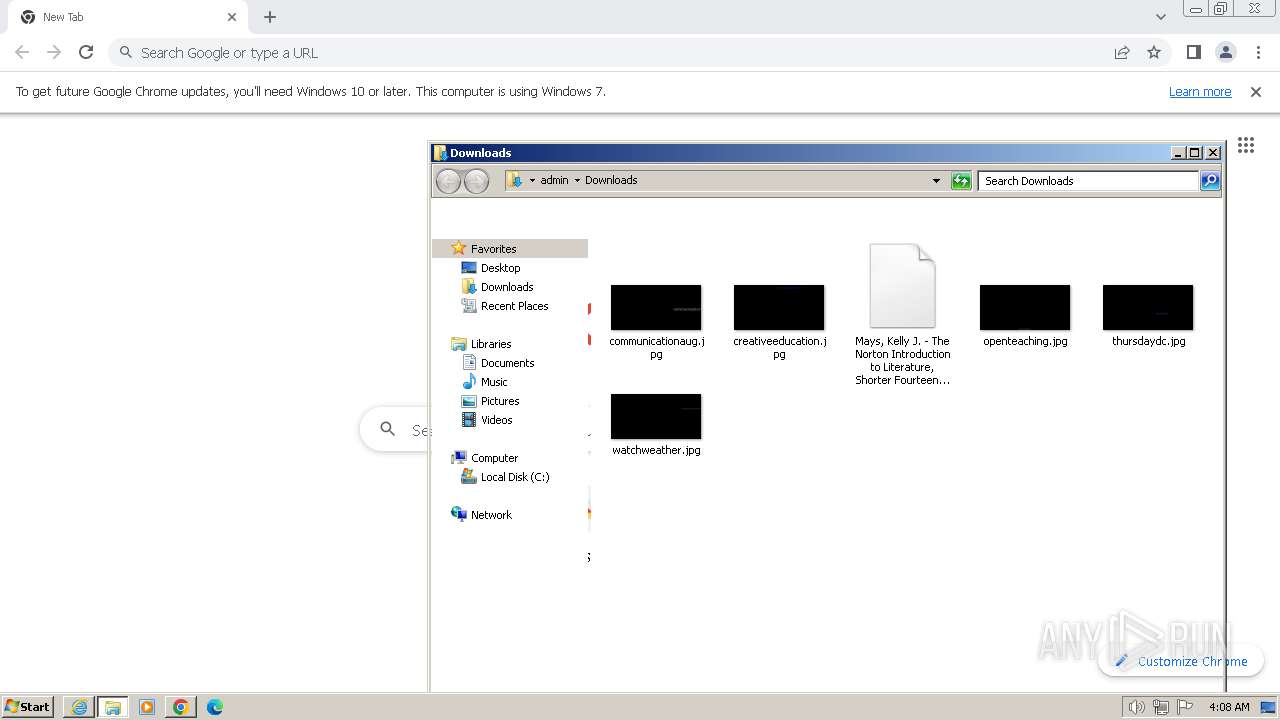Select watchweather.jpg thumbnail
Screen dimensions: 1280x720
(656, 416)
